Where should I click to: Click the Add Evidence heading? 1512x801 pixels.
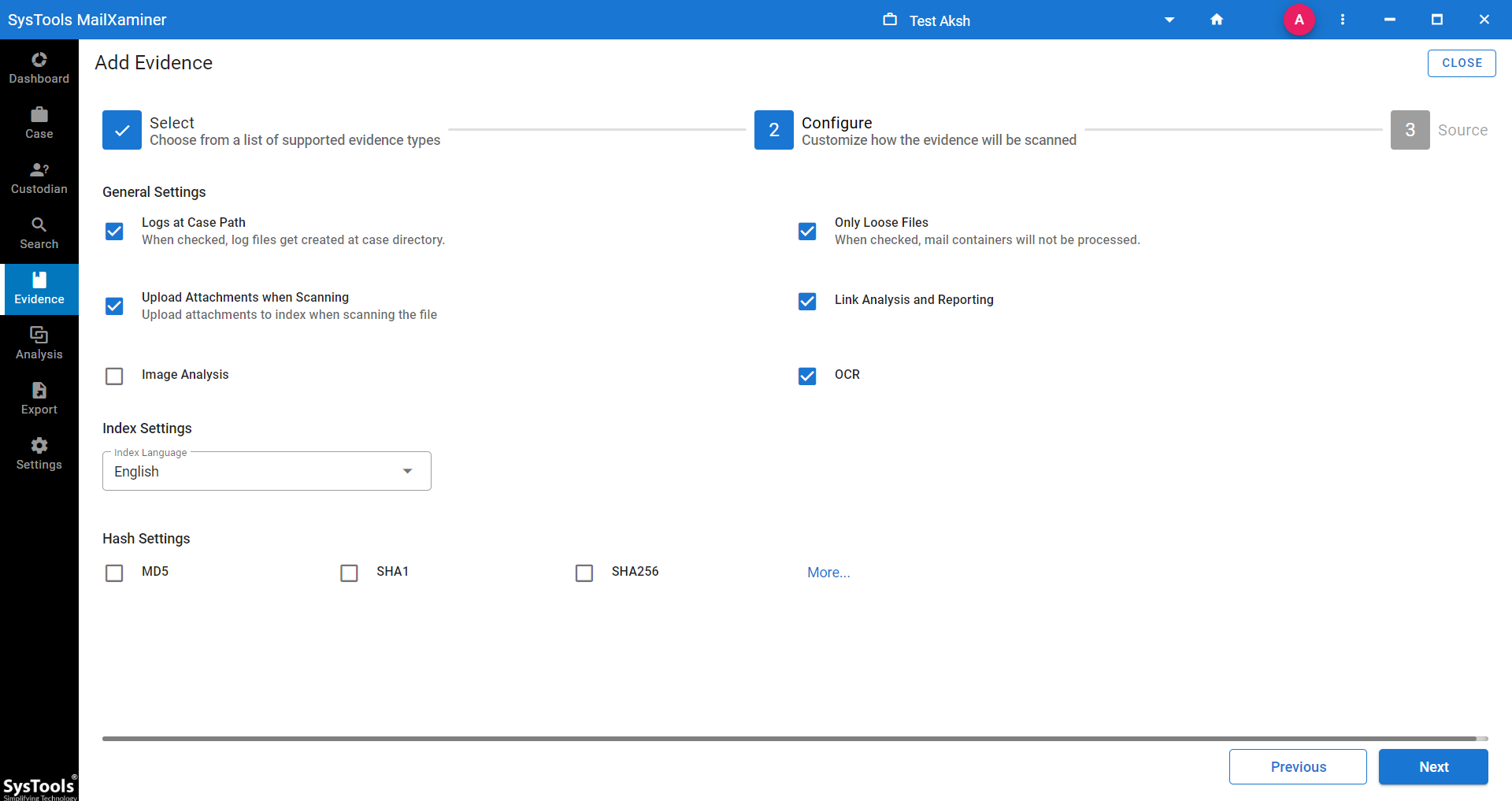click(x=154, y=62)
